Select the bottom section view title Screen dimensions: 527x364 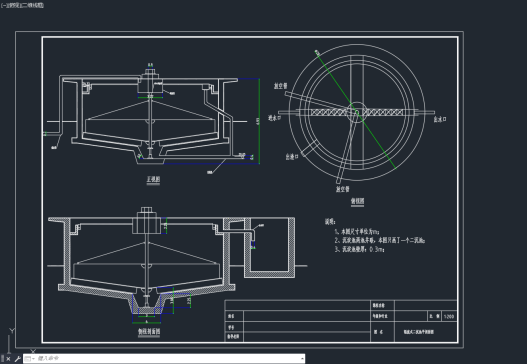click(149, 331)
